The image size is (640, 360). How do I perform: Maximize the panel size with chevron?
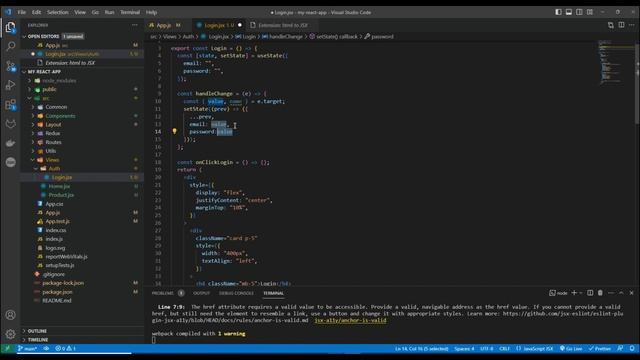coord(621,293)
